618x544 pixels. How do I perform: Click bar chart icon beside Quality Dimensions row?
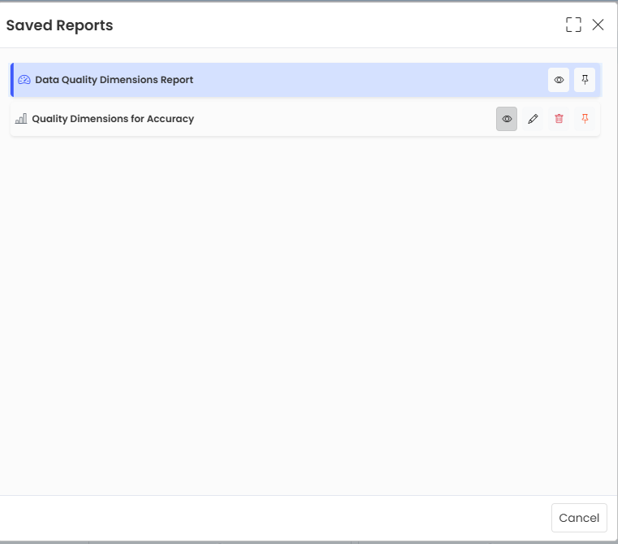click(21, 119)
